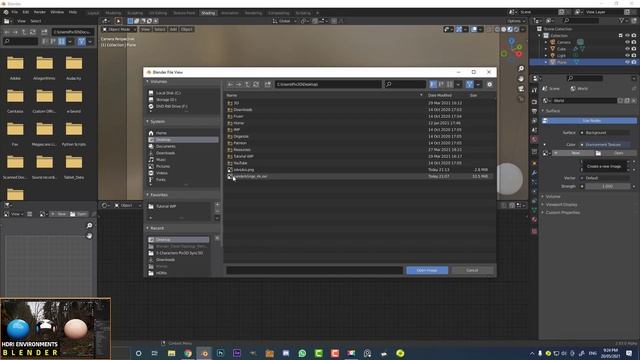Sort files by Name column
This screenshot has width=640, height=360.
[x=232, y=96]
